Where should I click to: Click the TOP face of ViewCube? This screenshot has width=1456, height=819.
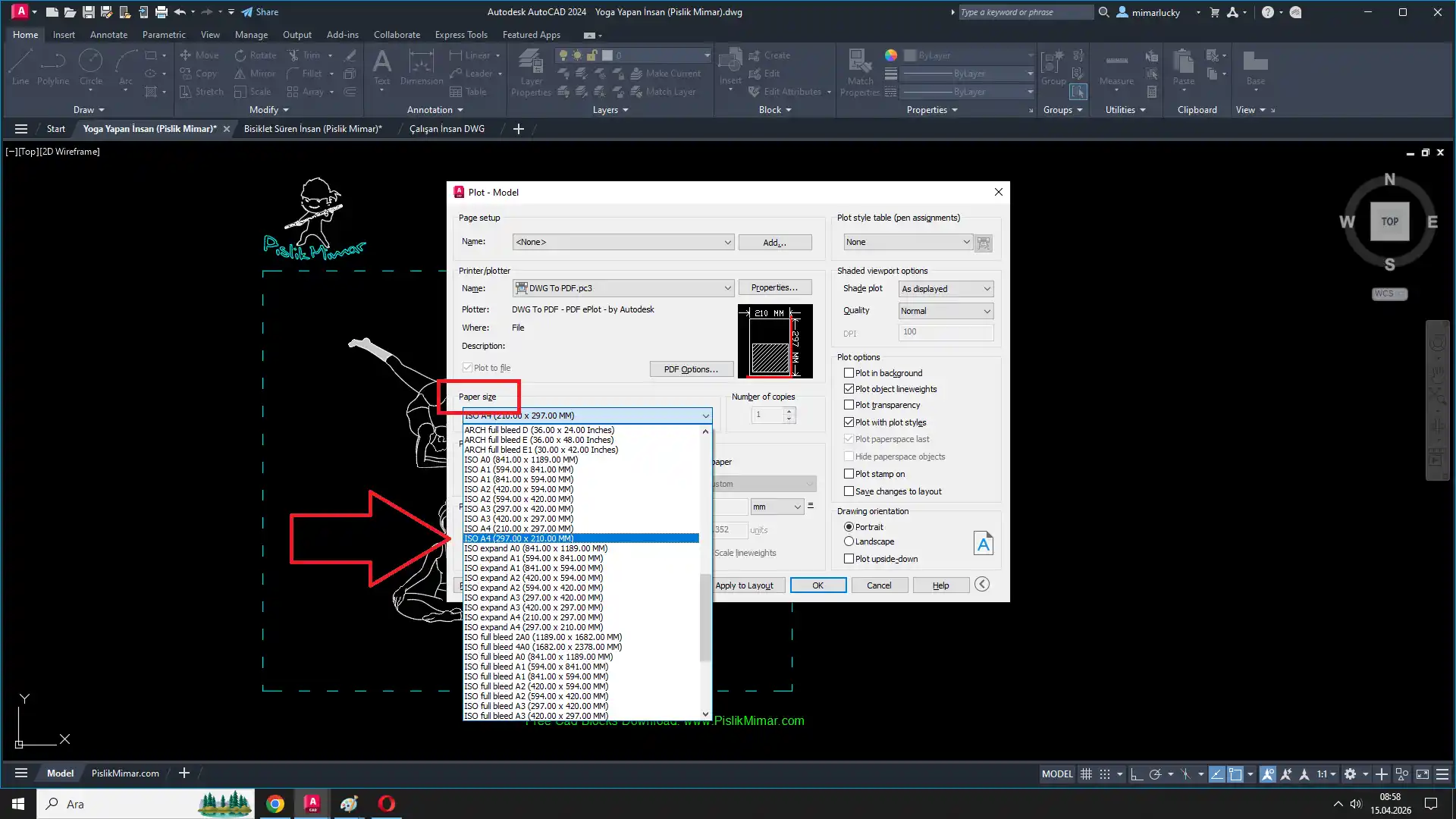1389,221
